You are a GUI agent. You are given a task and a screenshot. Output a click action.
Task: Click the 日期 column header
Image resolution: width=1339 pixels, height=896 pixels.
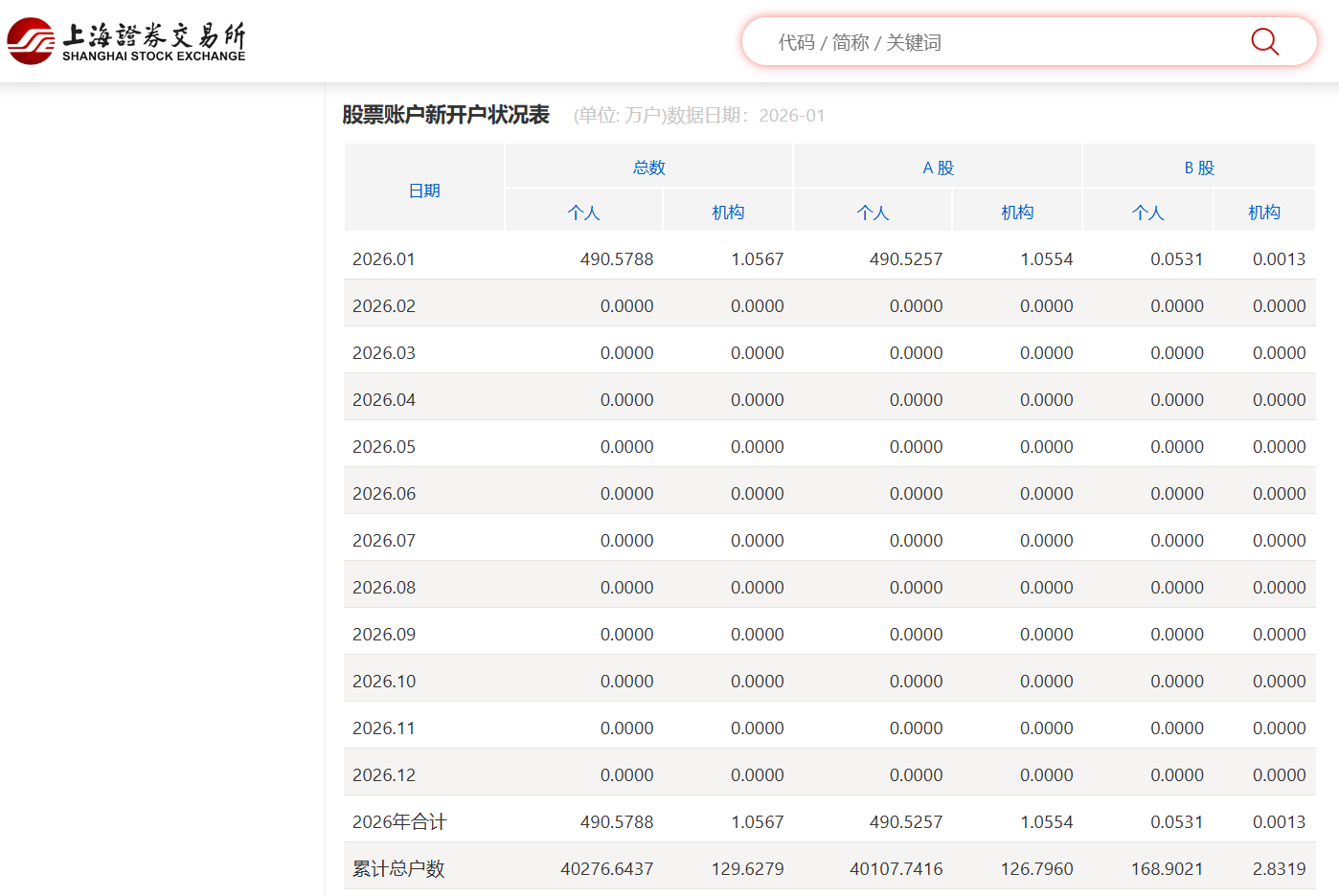click(x=424, y=190)
